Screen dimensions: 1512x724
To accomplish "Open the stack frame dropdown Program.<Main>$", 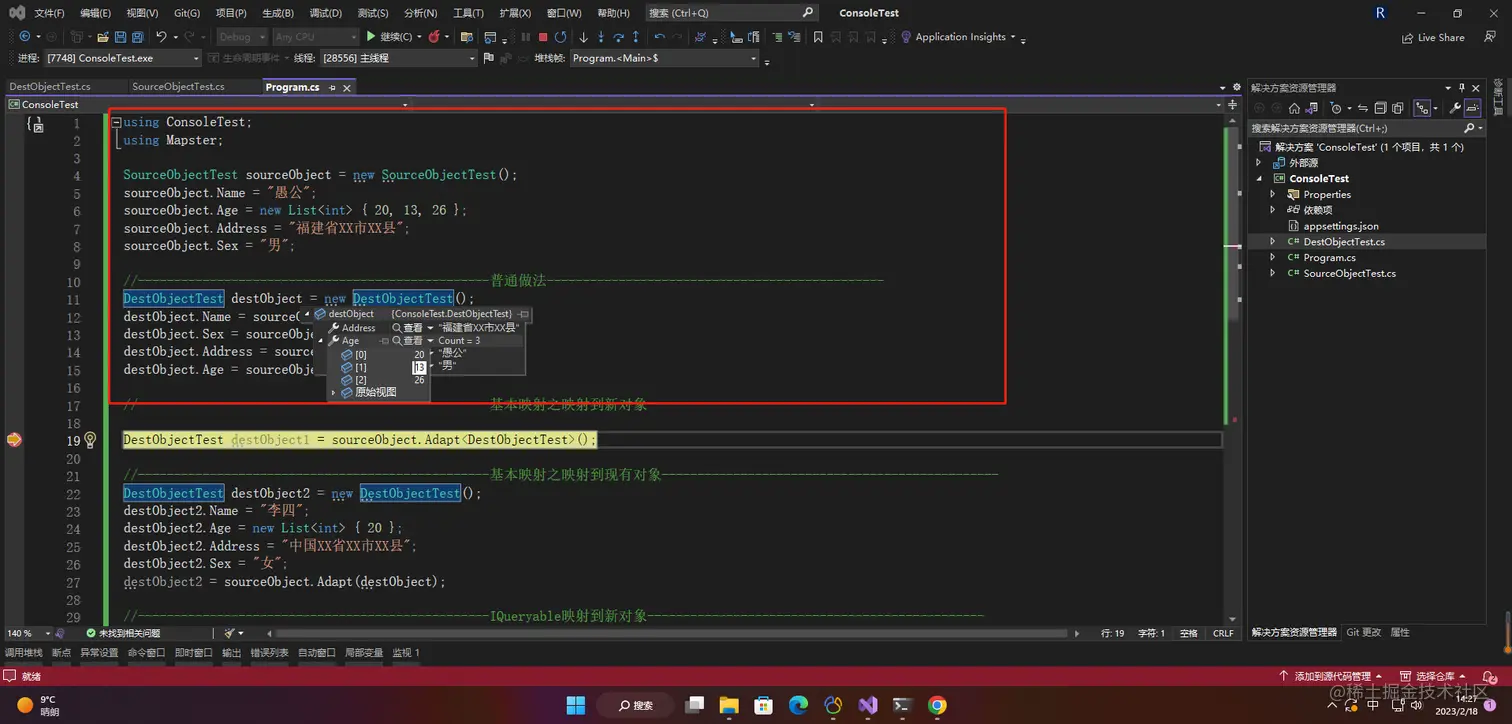I will pos(664,58).
